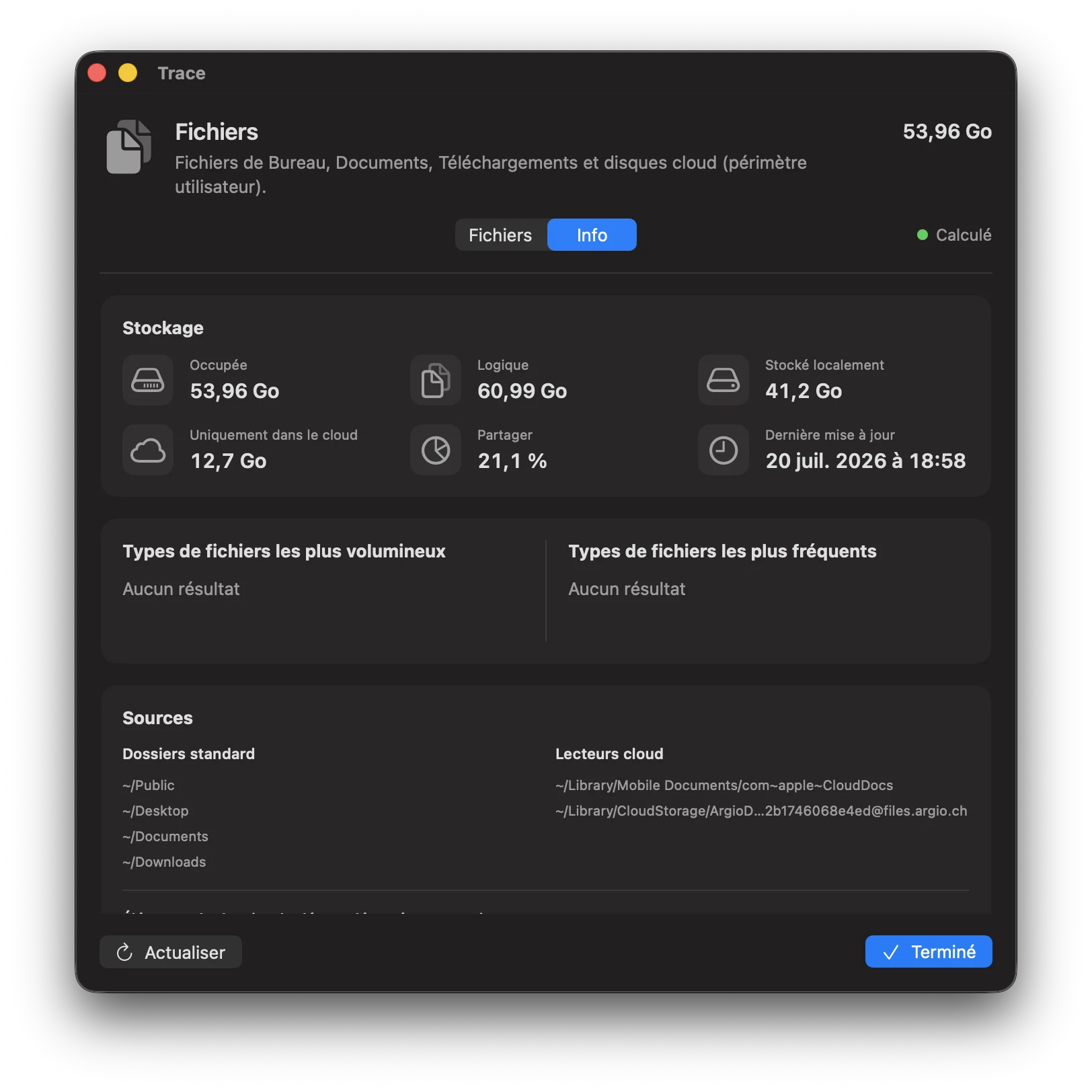
Task: Click the ~/Documents source path
Action: (165, 836)
